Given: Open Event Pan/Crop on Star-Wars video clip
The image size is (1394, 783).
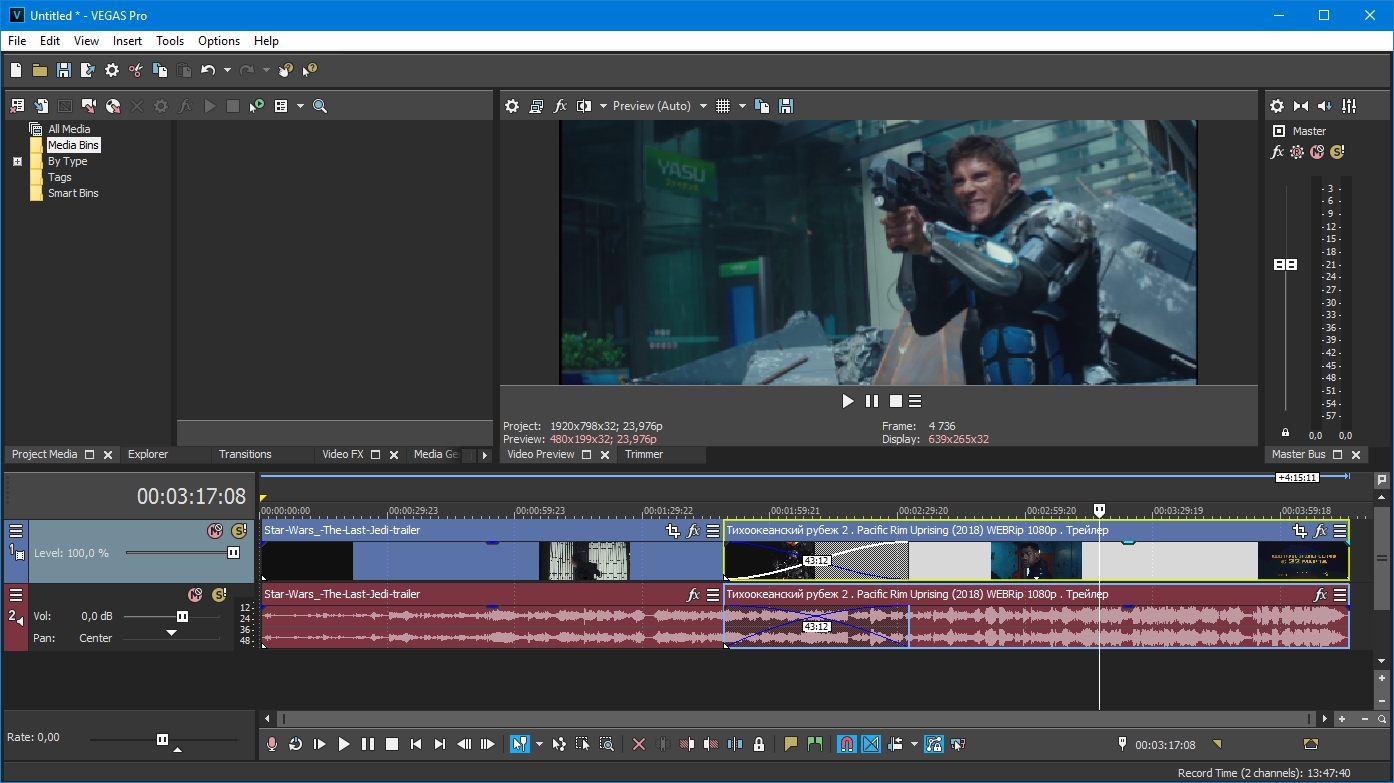Looking at the screenshot, I should tap(673, 531).
